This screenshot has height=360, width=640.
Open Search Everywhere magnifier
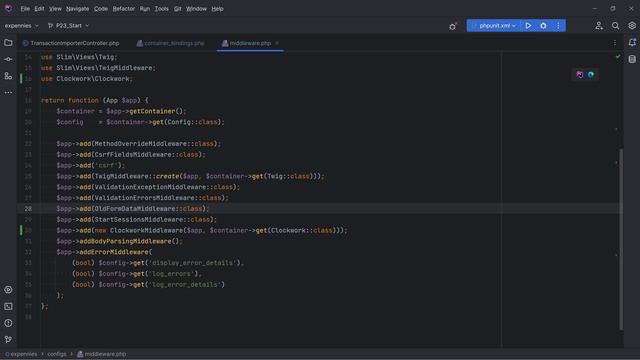[x=616, y=26]
